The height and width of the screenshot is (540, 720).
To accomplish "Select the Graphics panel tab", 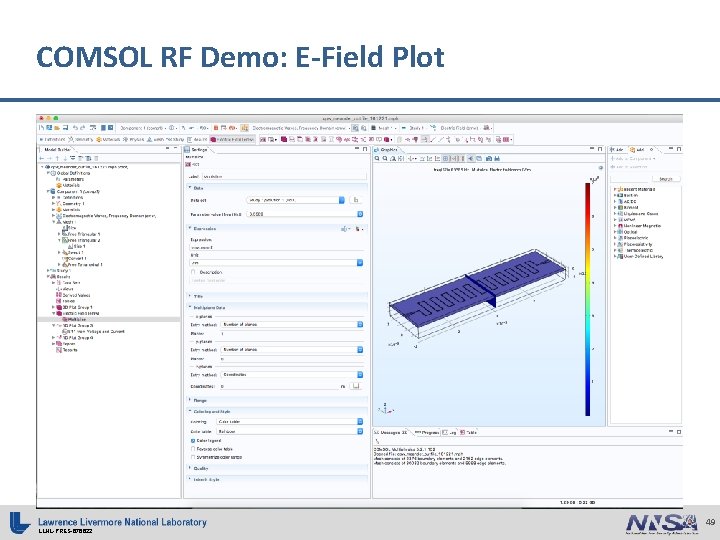I will 387,150.
